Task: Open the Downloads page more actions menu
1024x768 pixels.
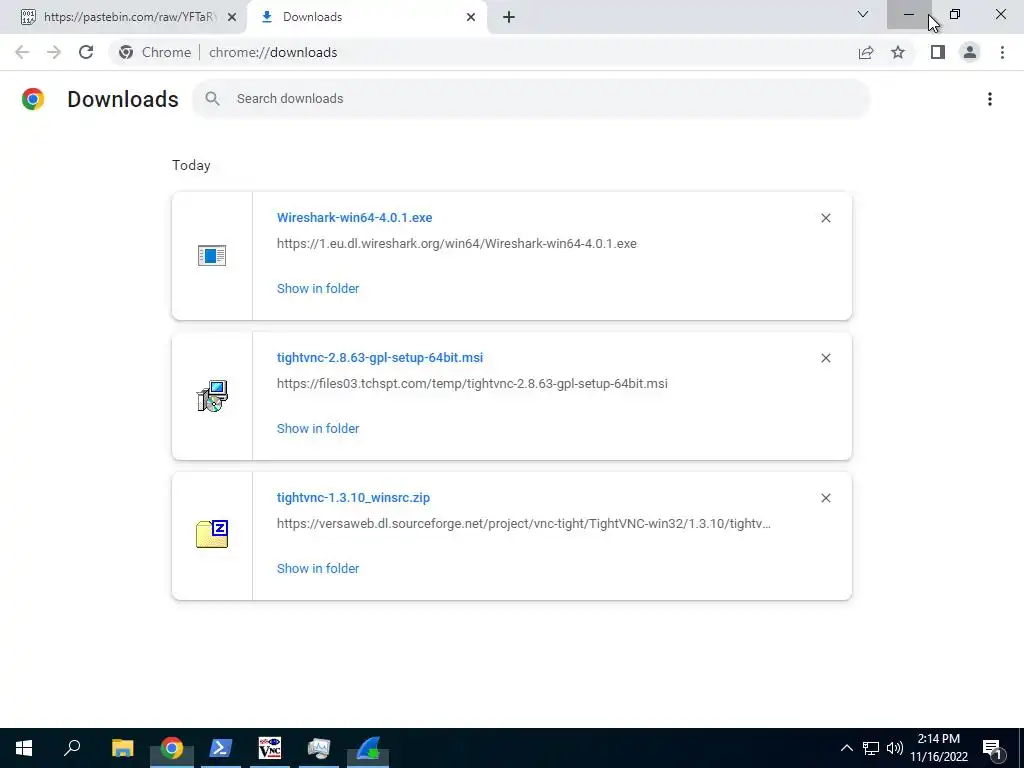Action: pos(990,99)
